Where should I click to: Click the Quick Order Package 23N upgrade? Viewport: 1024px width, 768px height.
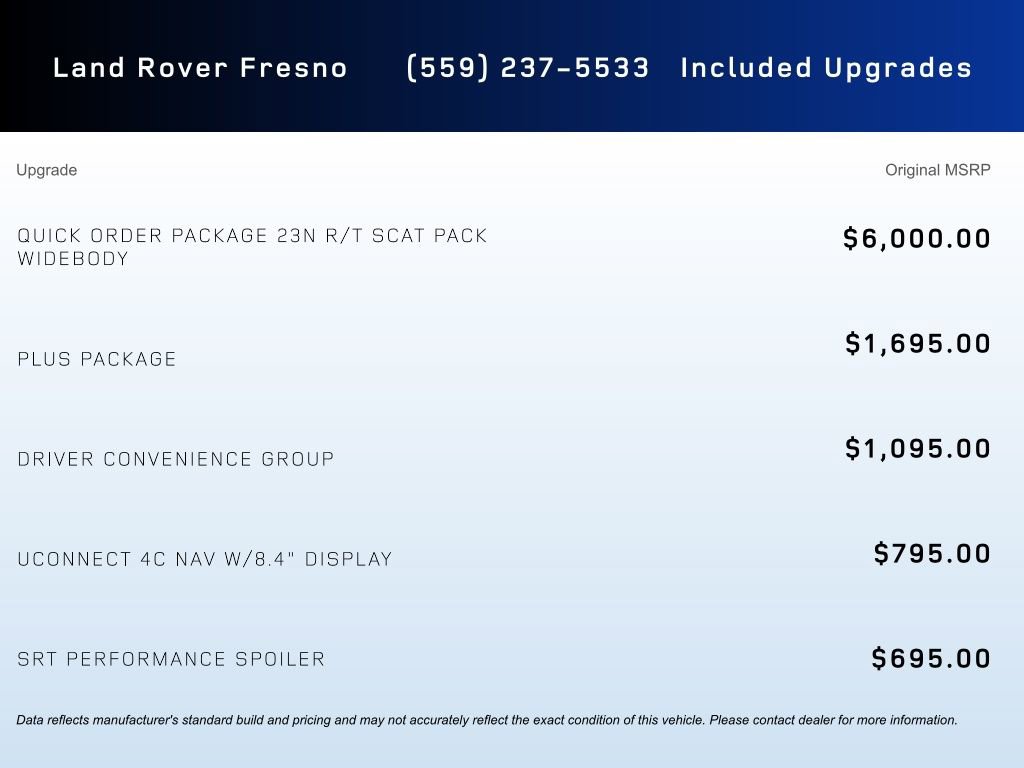252,236
